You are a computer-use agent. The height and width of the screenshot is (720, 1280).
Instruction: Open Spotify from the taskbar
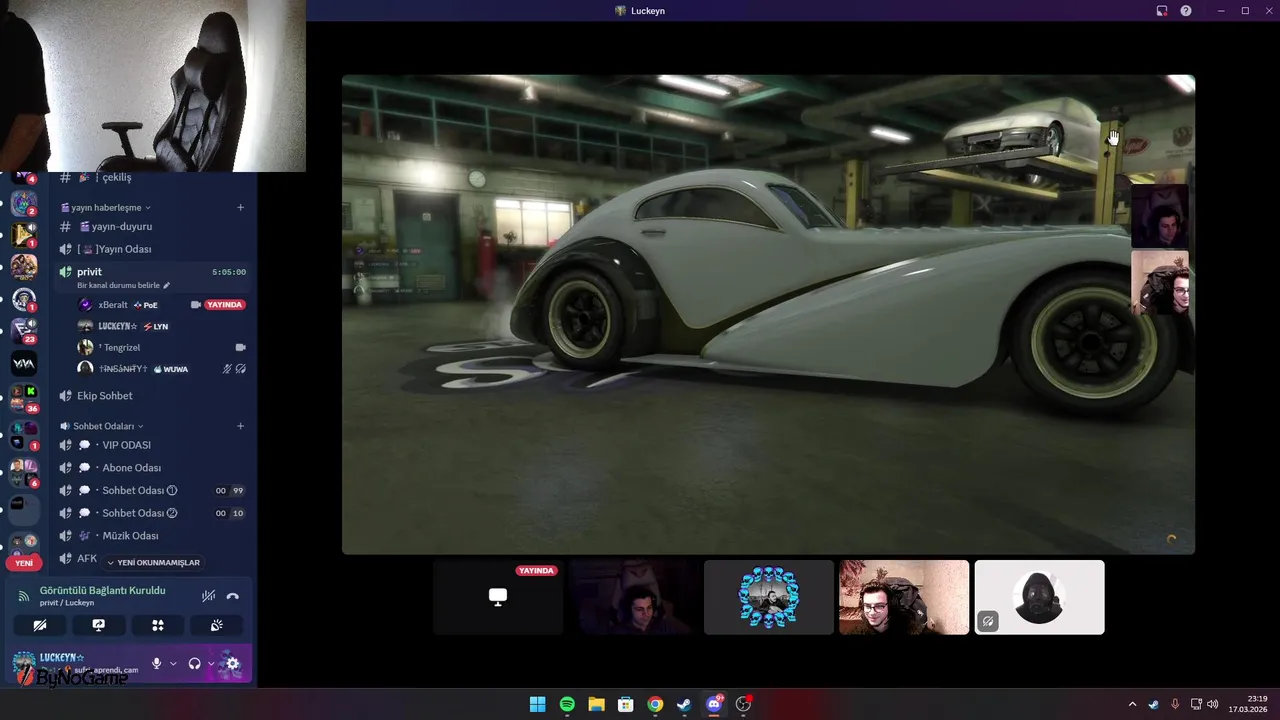point(567,704)
